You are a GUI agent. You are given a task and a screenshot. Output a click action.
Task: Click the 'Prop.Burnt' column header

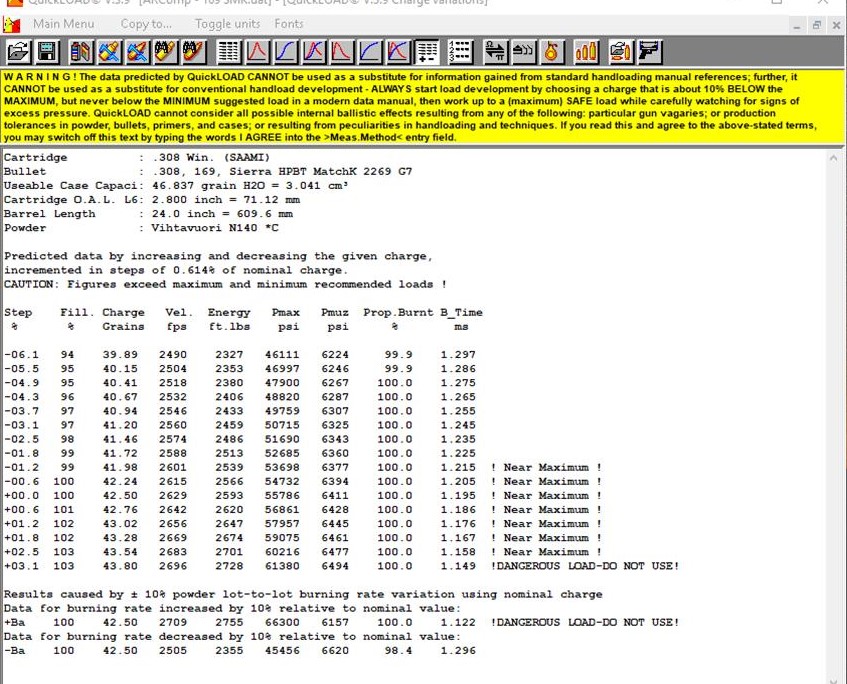tap(398, 312)
